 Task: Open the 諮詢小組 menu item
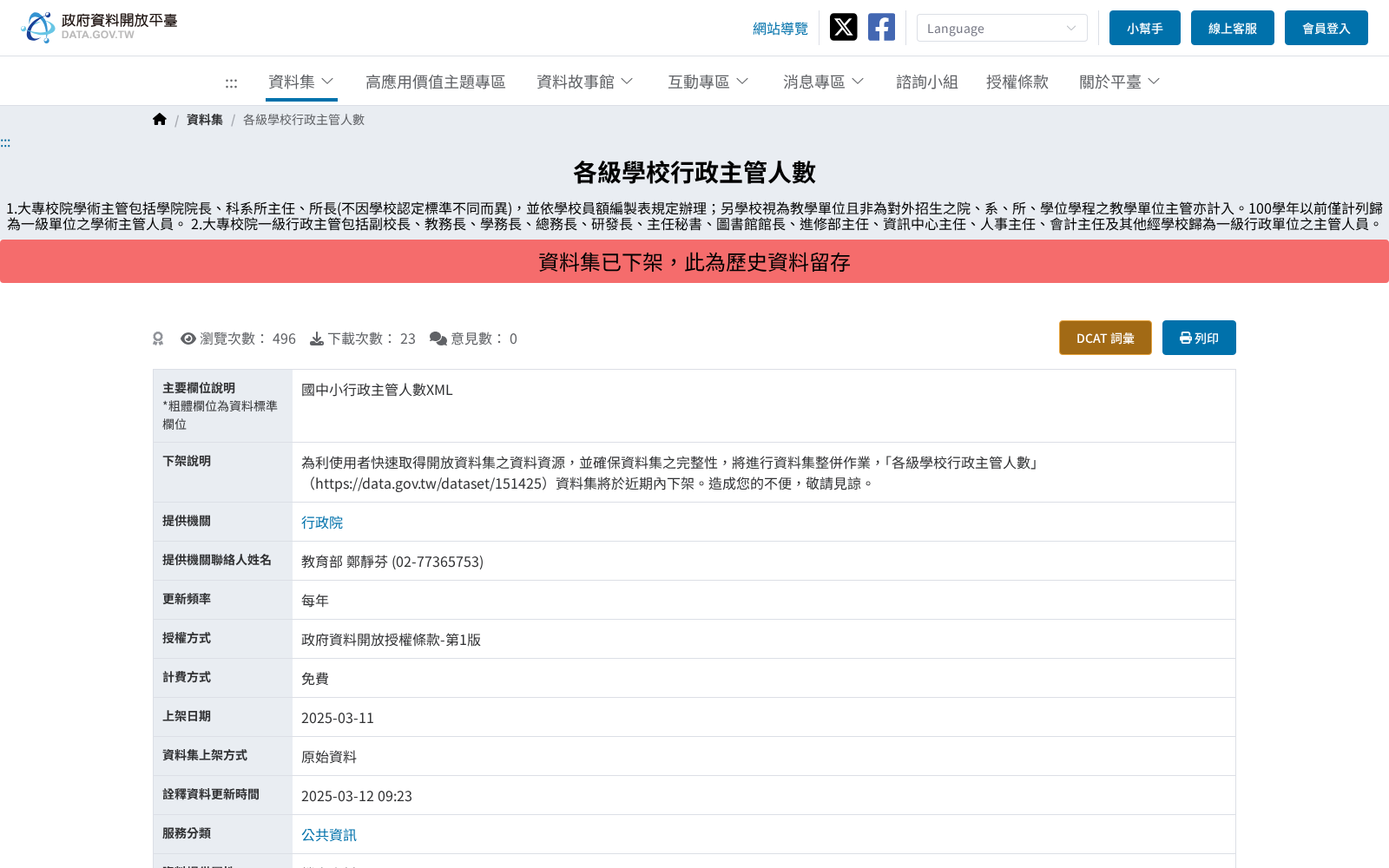[927, 82]
